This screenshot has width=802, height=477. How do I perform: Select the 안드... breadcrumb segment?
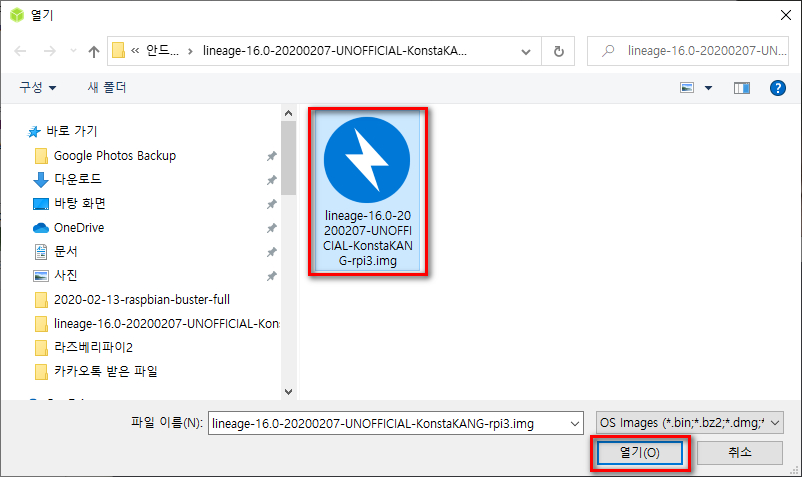coord(162,51)
